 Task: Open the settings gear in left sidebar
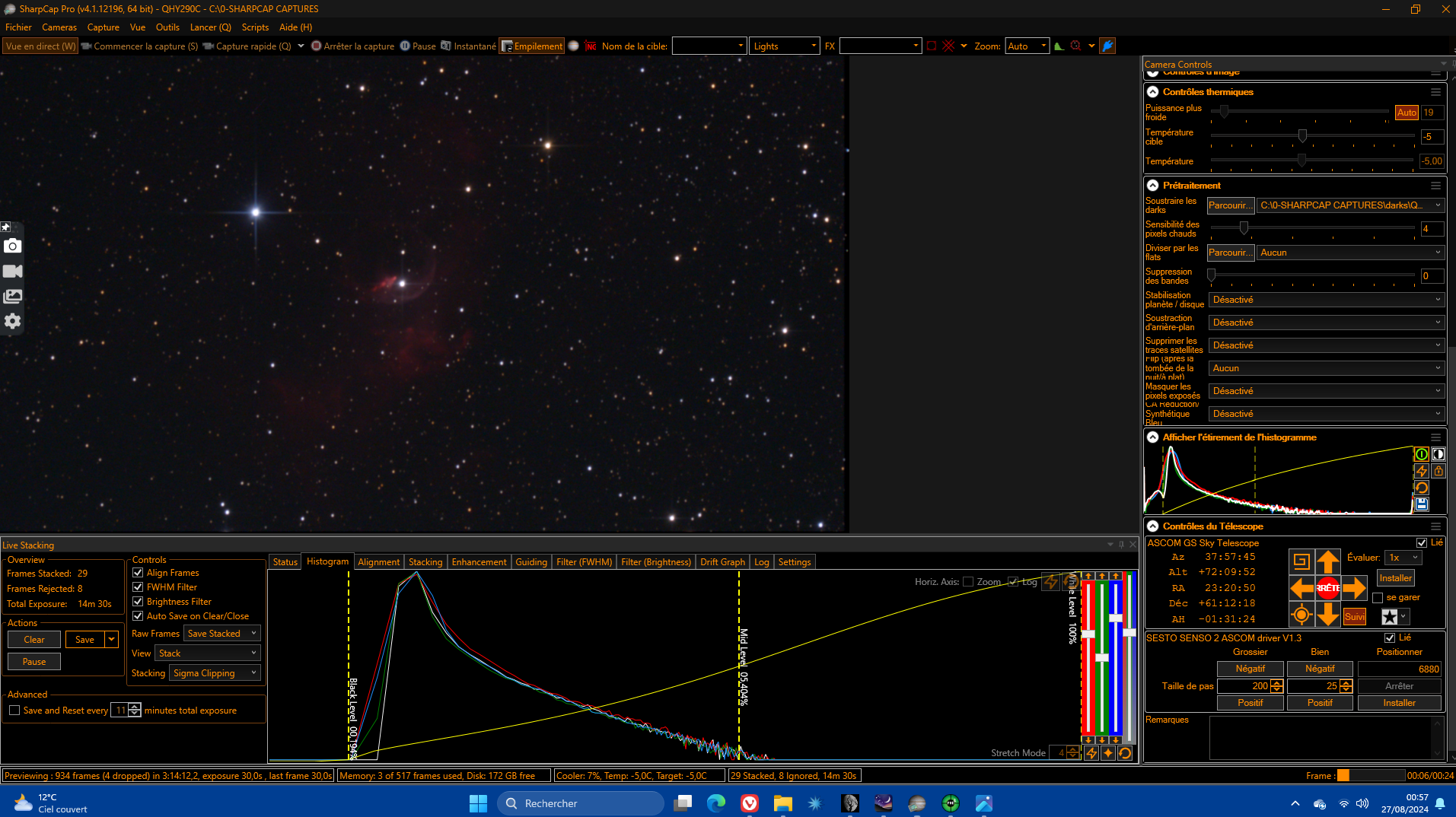12,321
